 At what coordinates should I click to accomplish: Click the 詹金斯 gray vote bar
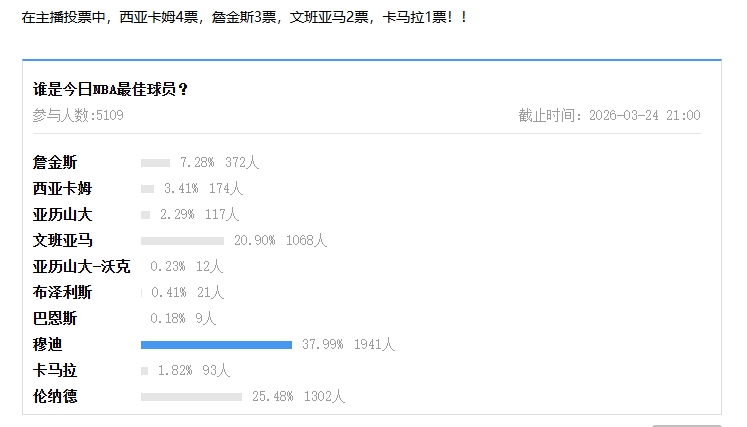coord(155,162)
